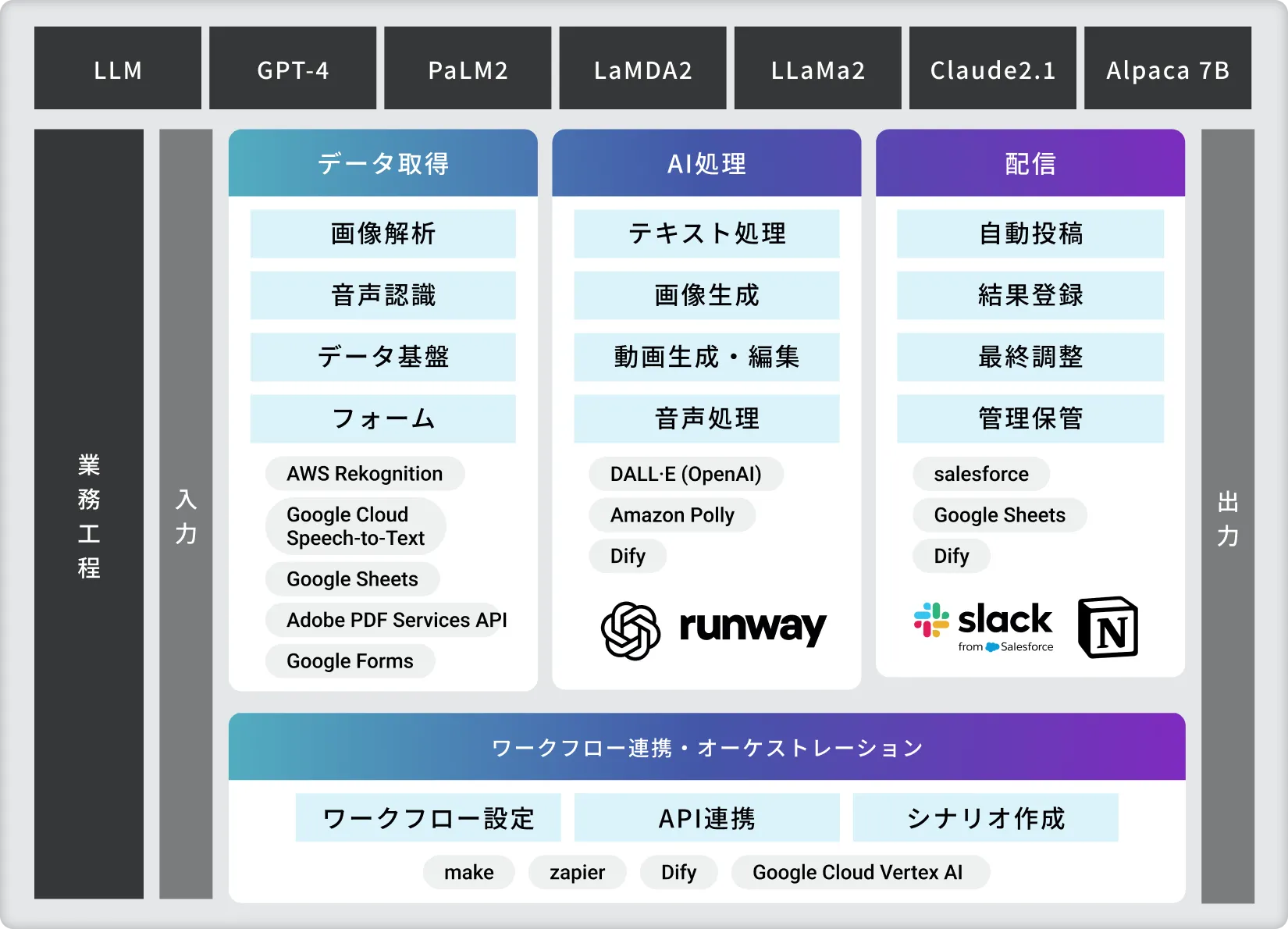The width and height of the screenshot is (1288, 929).
Task: Click the Dify tag under AI処理
Action: (628, 556)
